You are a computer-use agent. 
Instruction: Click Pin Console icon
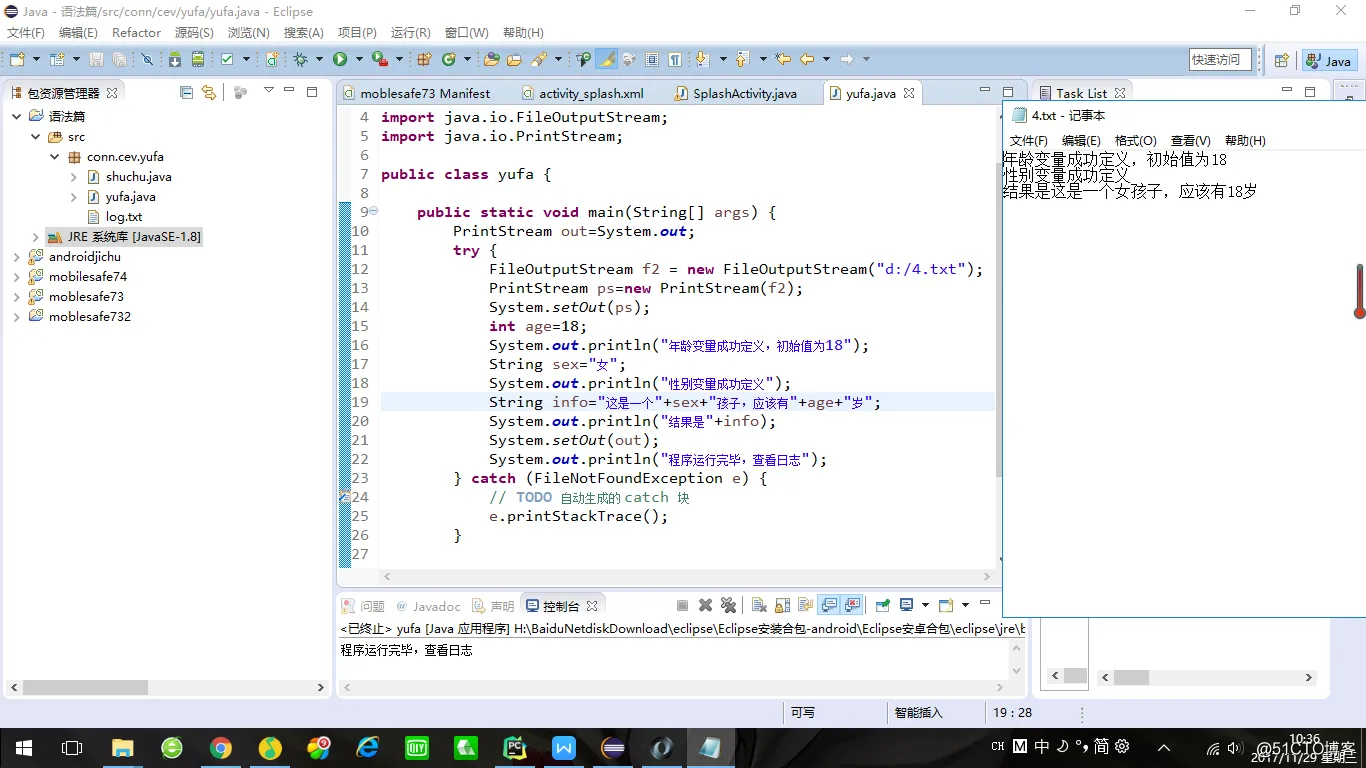click(x=882, y=605)
